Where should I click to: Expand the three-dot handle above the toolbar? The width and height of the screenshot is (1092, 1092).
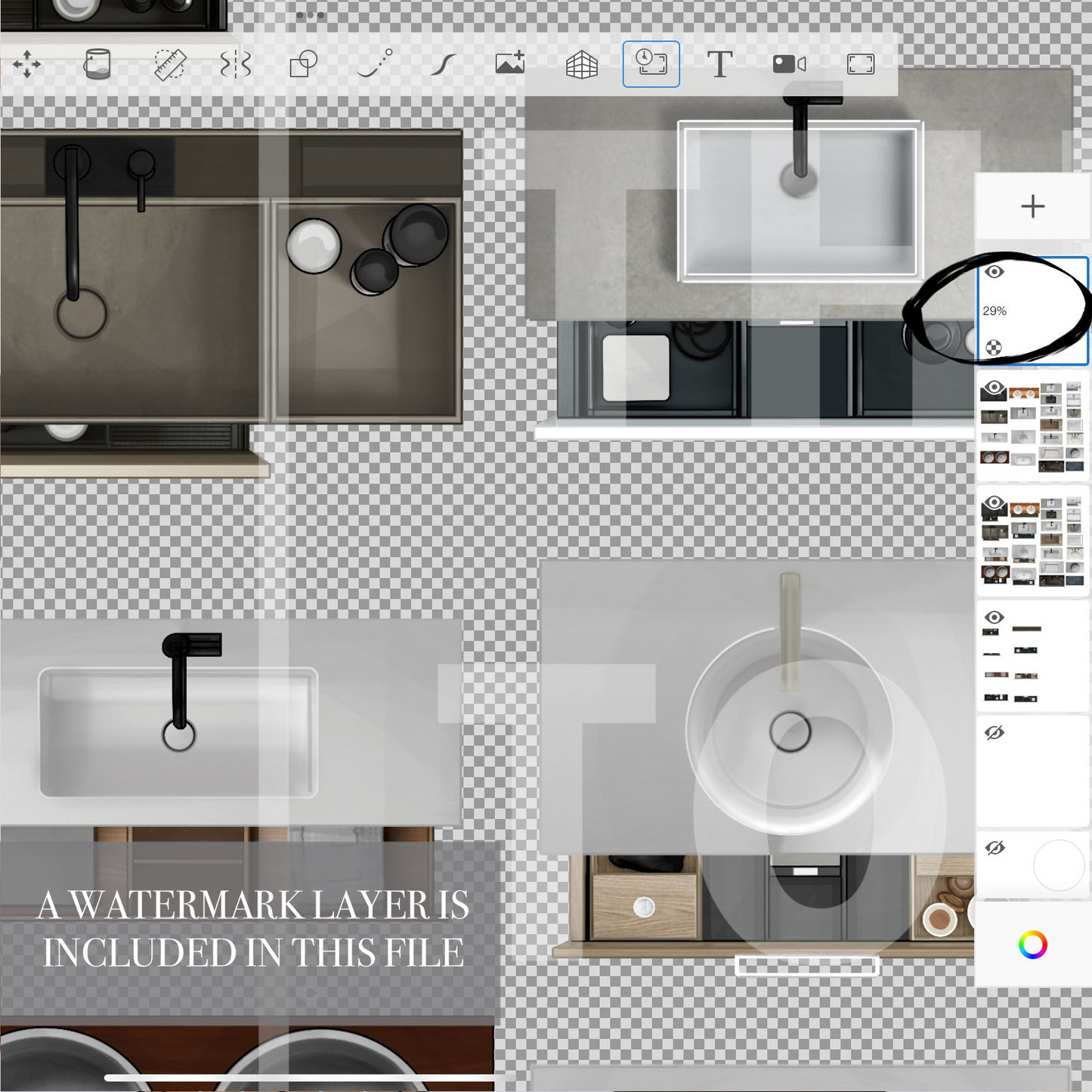(x=310, y=15)
